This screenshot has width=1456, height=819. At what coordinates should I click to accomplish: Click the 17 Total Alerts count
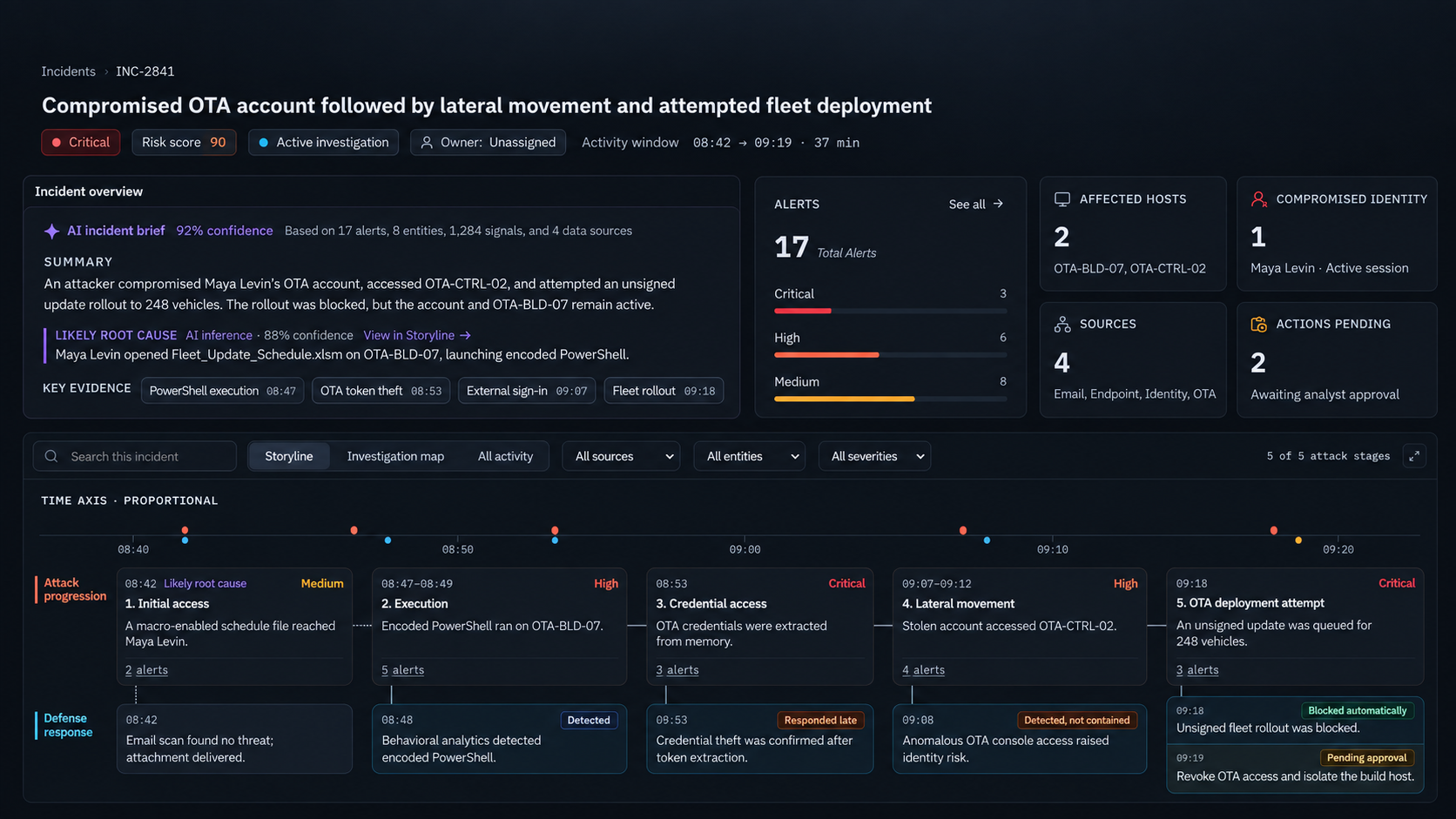tap(825, 248)
